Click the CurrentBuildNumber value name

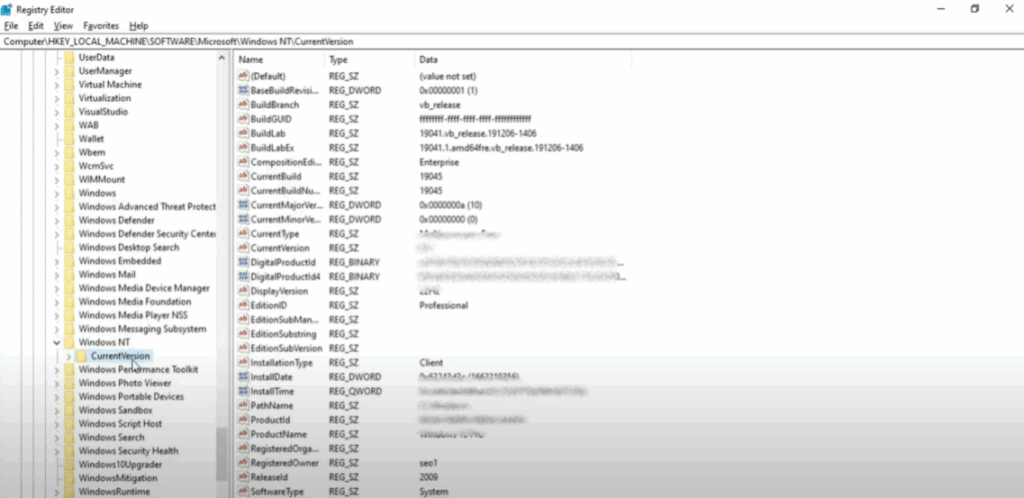pos(285,191)
